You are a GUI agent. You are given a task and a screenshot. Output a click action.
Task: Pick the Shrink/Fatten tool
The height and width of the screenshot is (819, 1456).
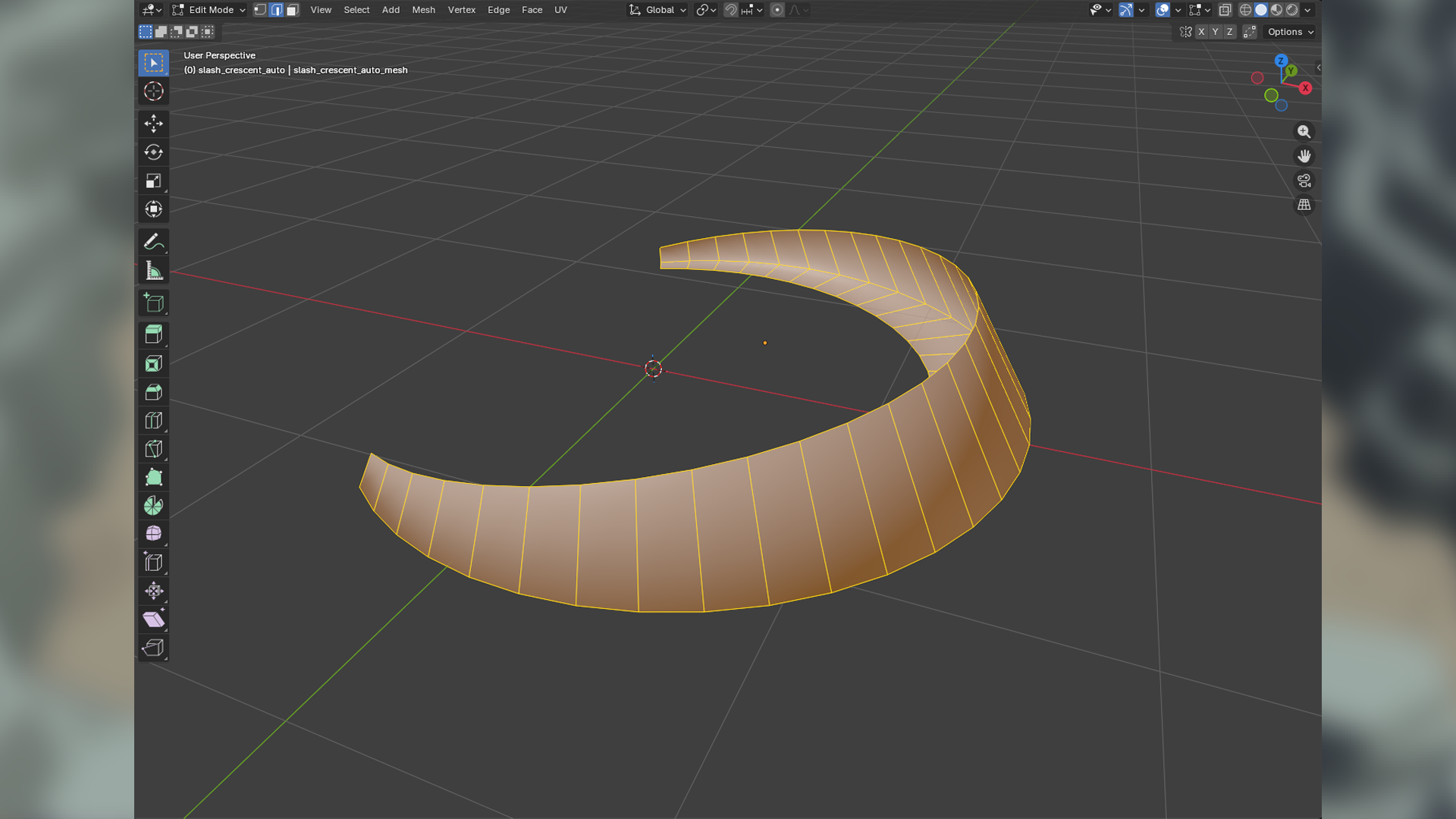pyautogui.click(x=153, y=591)
